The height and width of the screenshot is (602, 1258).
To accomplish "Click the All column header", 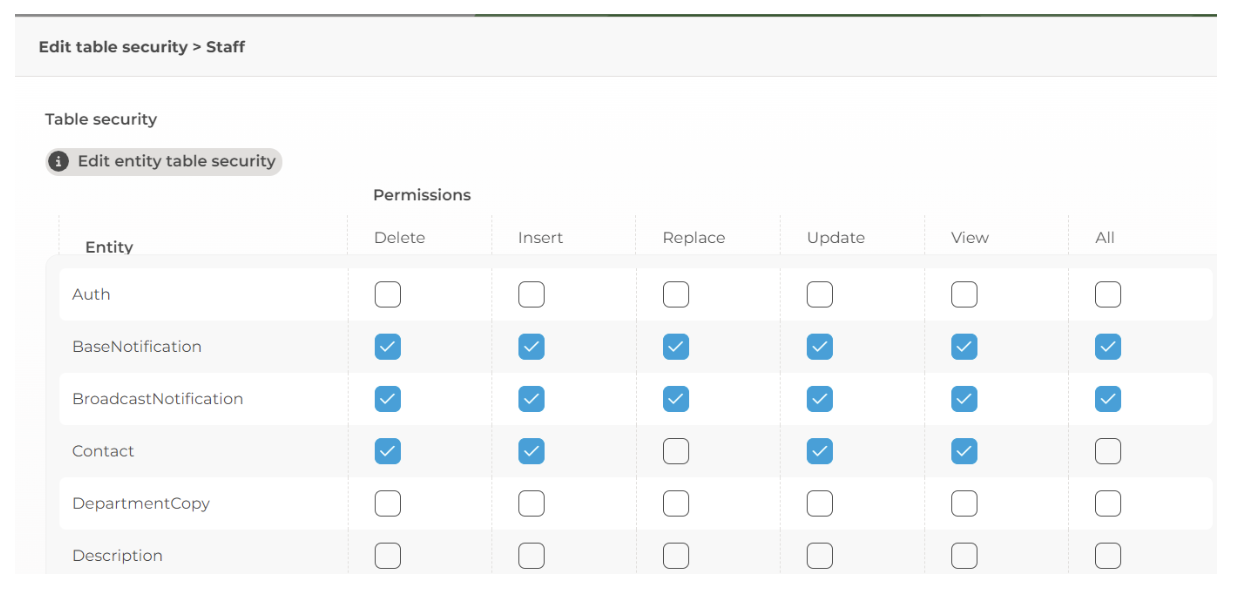I will point(1104,238).
